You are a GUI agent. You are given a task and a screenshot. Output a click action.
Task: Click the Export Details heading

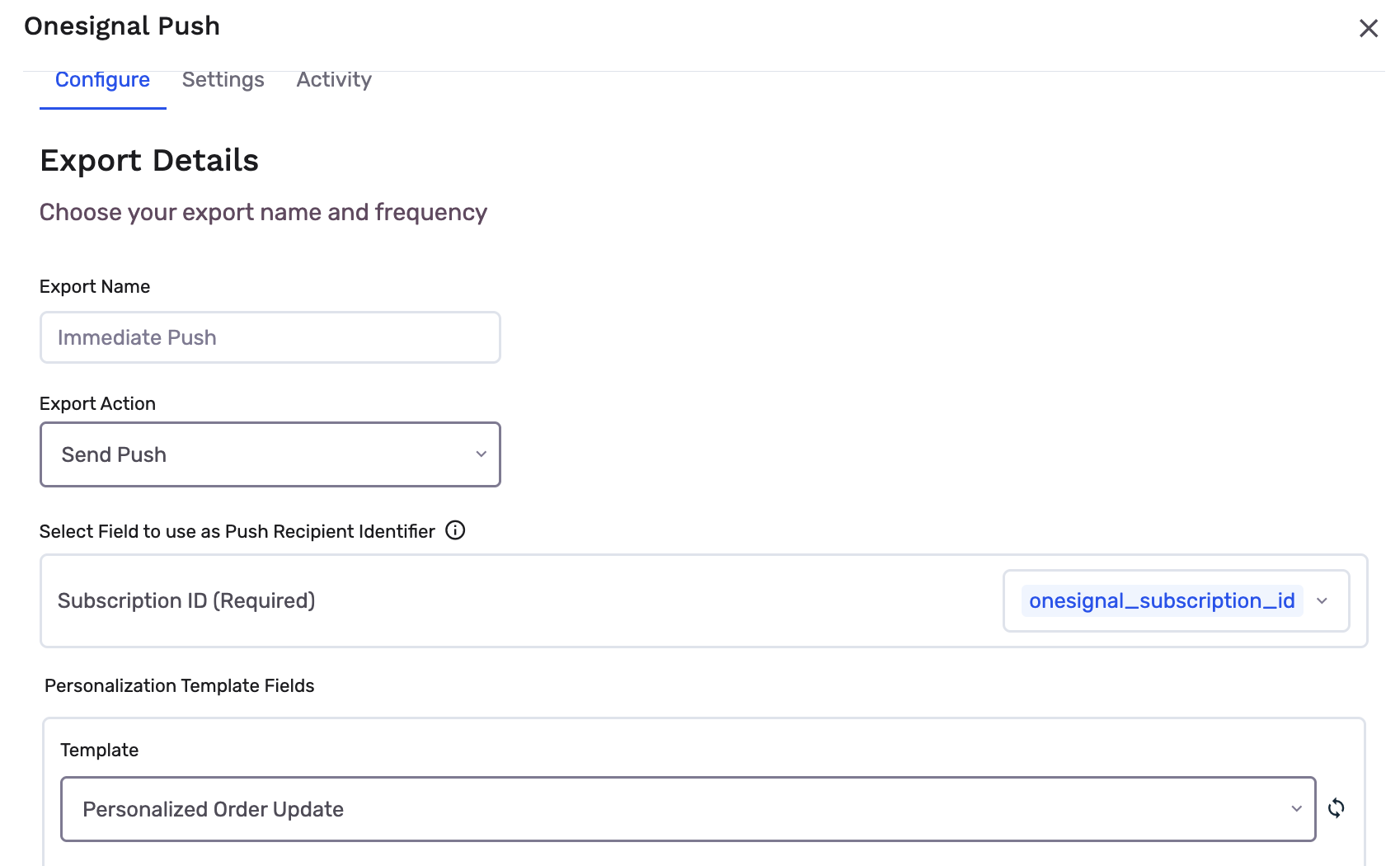point(148,160)
